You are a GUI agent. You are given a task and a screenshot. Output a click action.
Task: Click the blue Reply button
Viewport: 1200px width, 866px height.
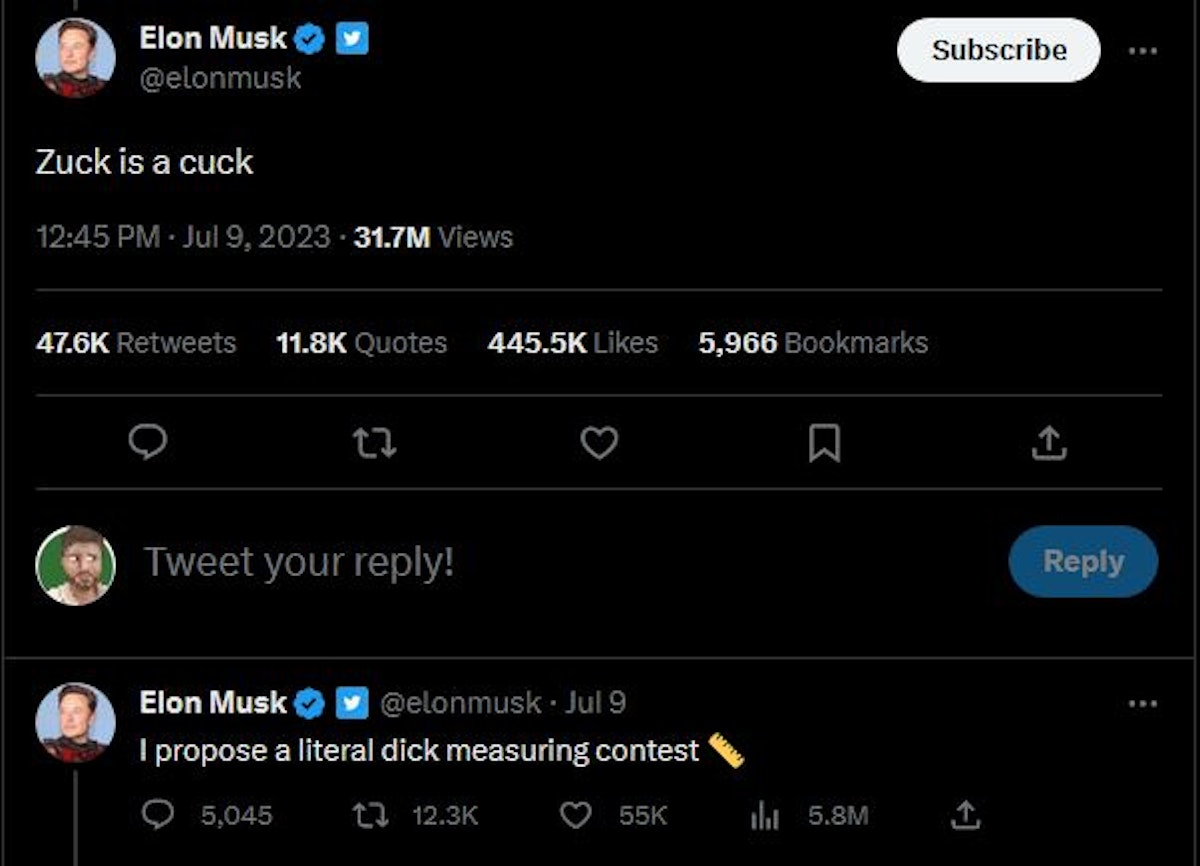[1083, 561]
